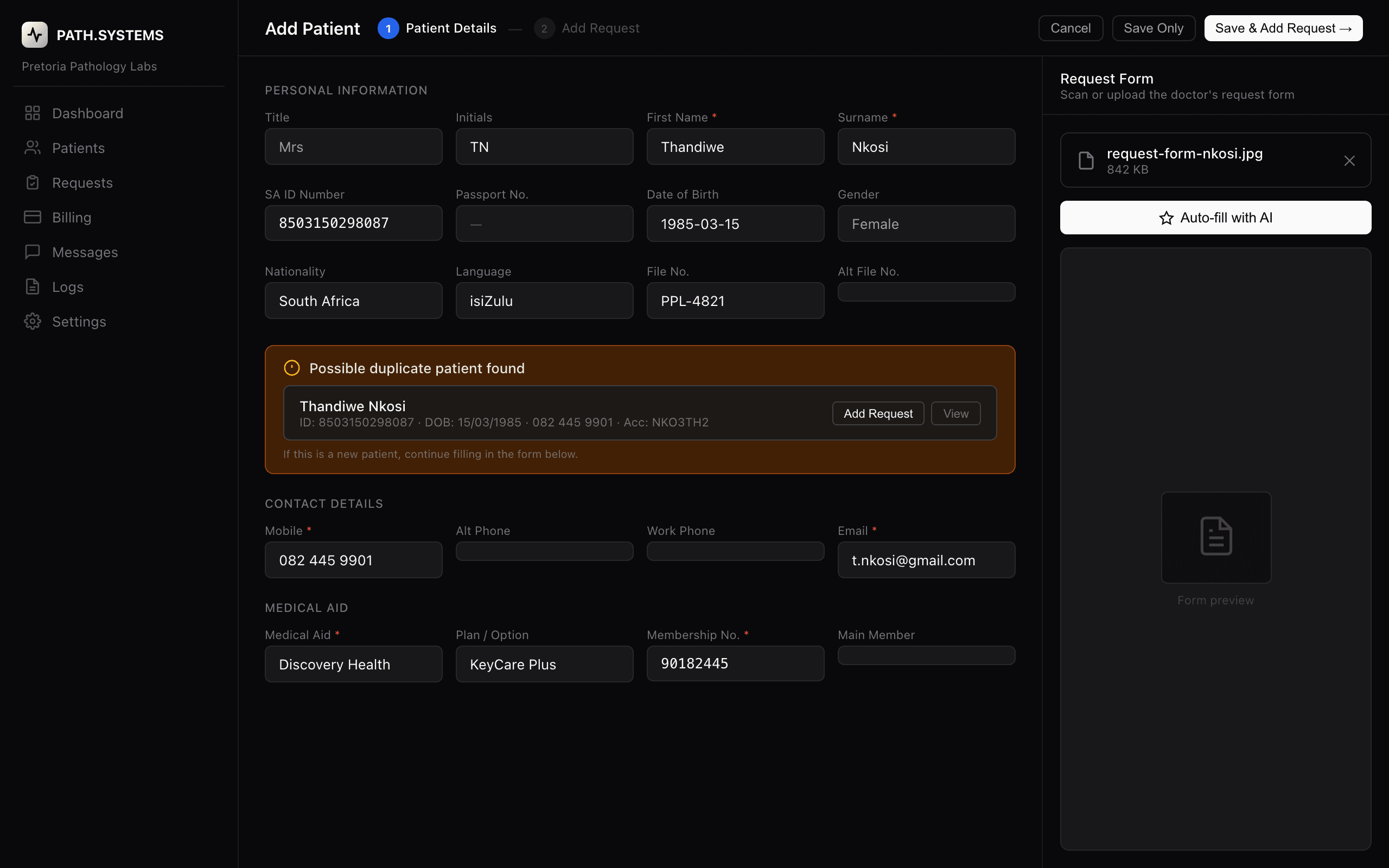Screen dimensions: 1389x868
Task: Open the Medical Aid dropdown
Action: (x=354, y=664)
